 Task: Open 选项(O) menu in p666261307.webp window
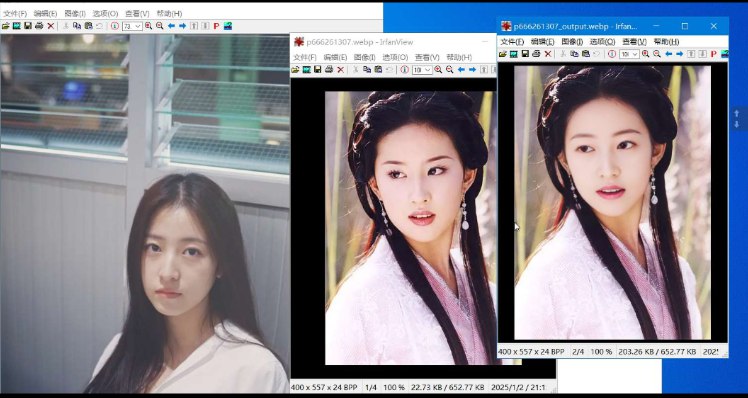(x=395, y=57)
